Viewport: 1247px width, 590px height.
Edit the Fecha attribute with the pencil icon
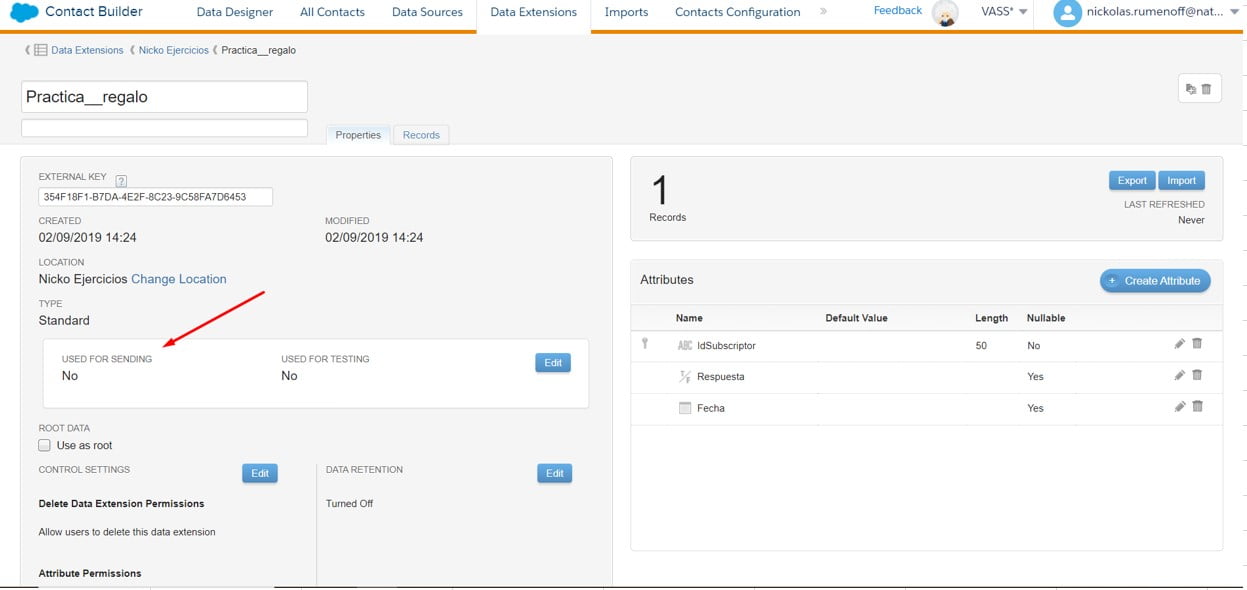tap(1179, 407)
